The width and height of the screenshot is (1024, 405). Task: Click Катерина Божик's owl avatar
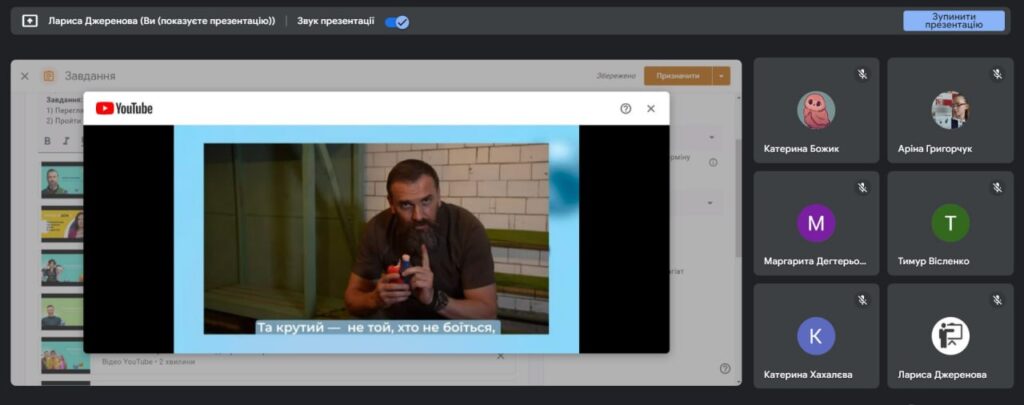816,110
